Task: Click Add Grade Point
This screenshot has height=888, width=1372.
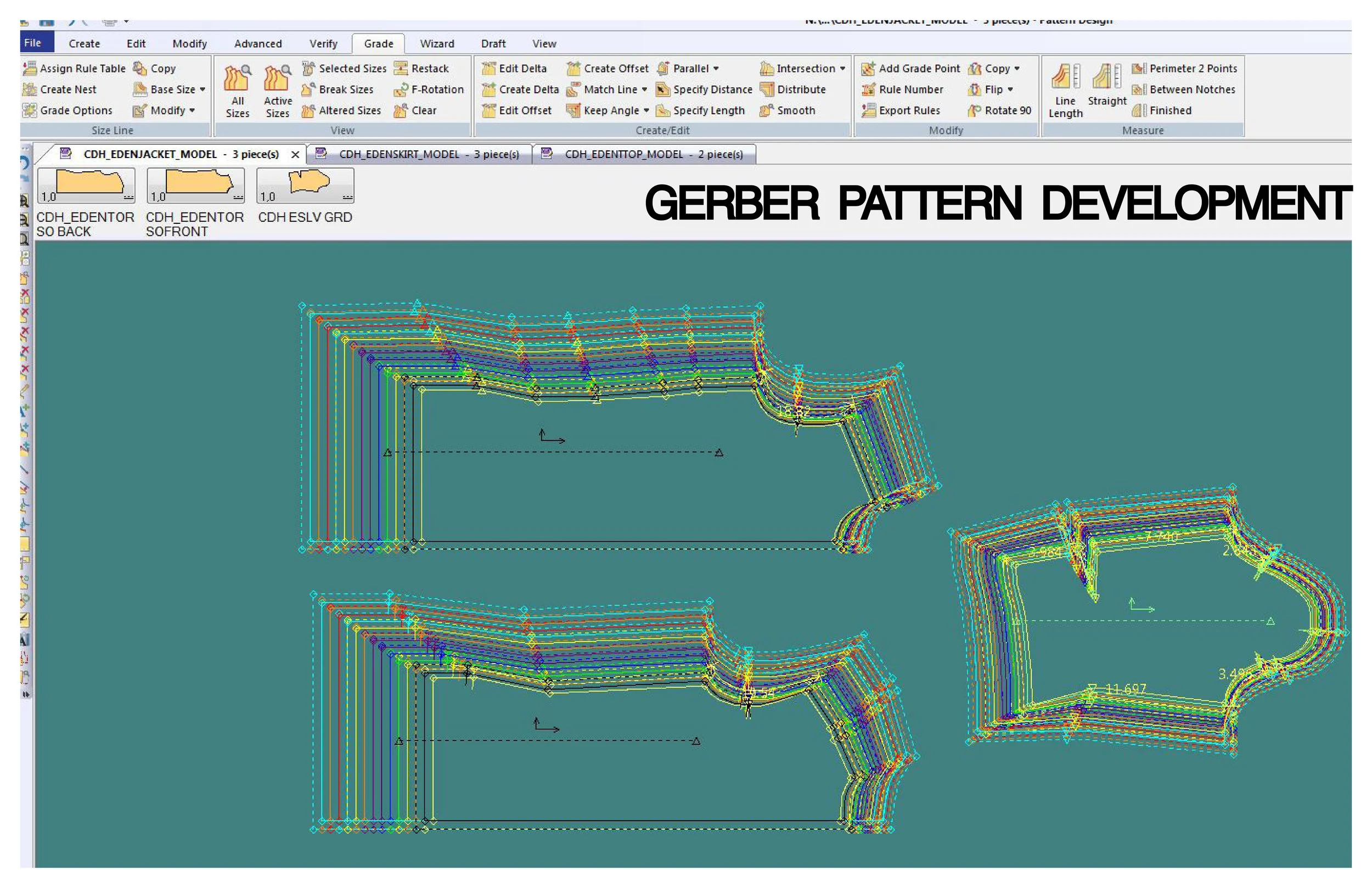Action: tap(911, 69)
